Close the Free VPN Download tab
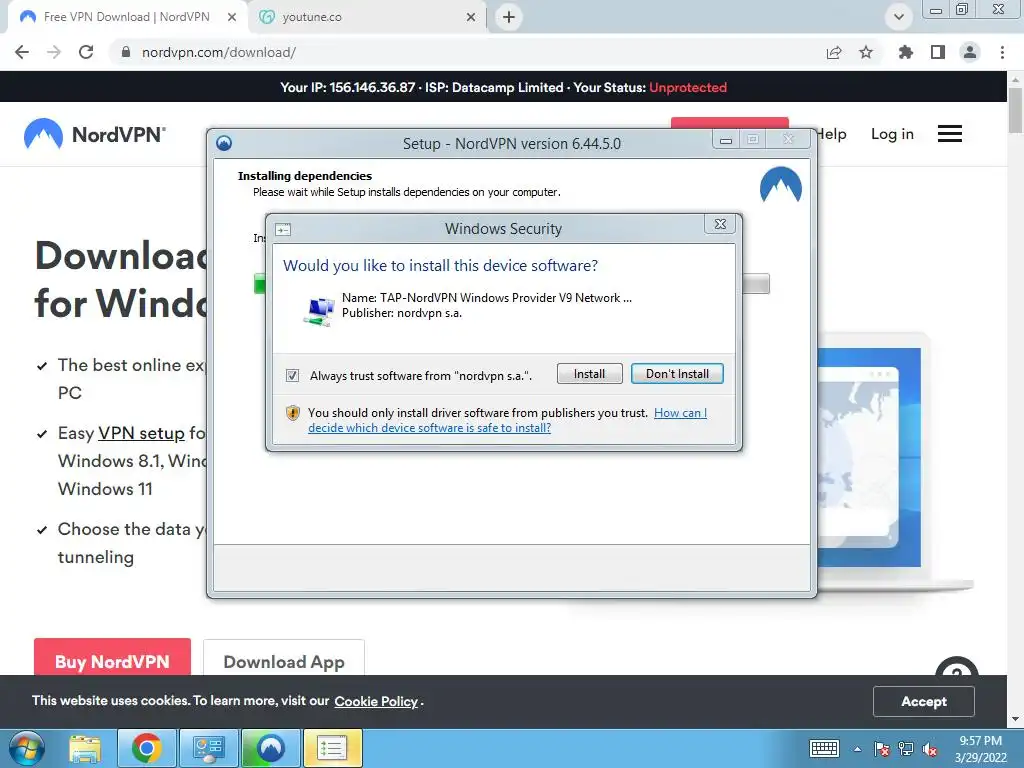The image size is (1024, 768). pos(232,17)
